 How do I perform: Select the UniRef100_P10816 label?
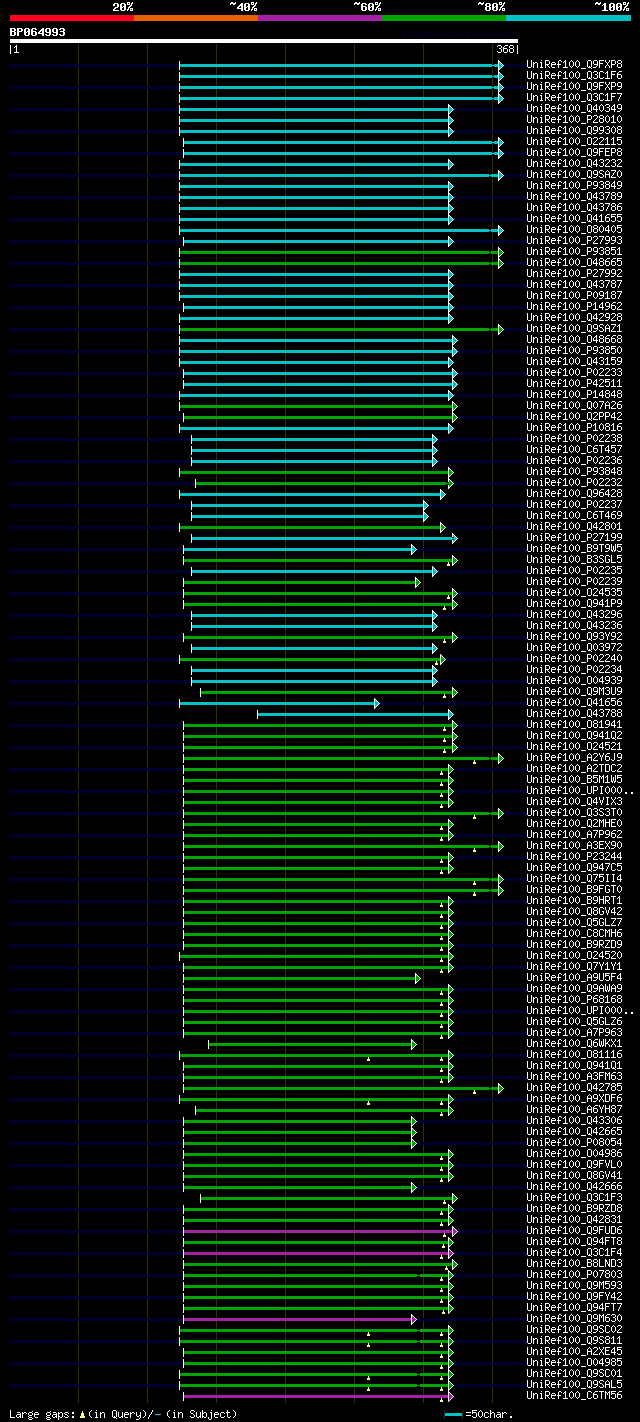click(574, 427)
